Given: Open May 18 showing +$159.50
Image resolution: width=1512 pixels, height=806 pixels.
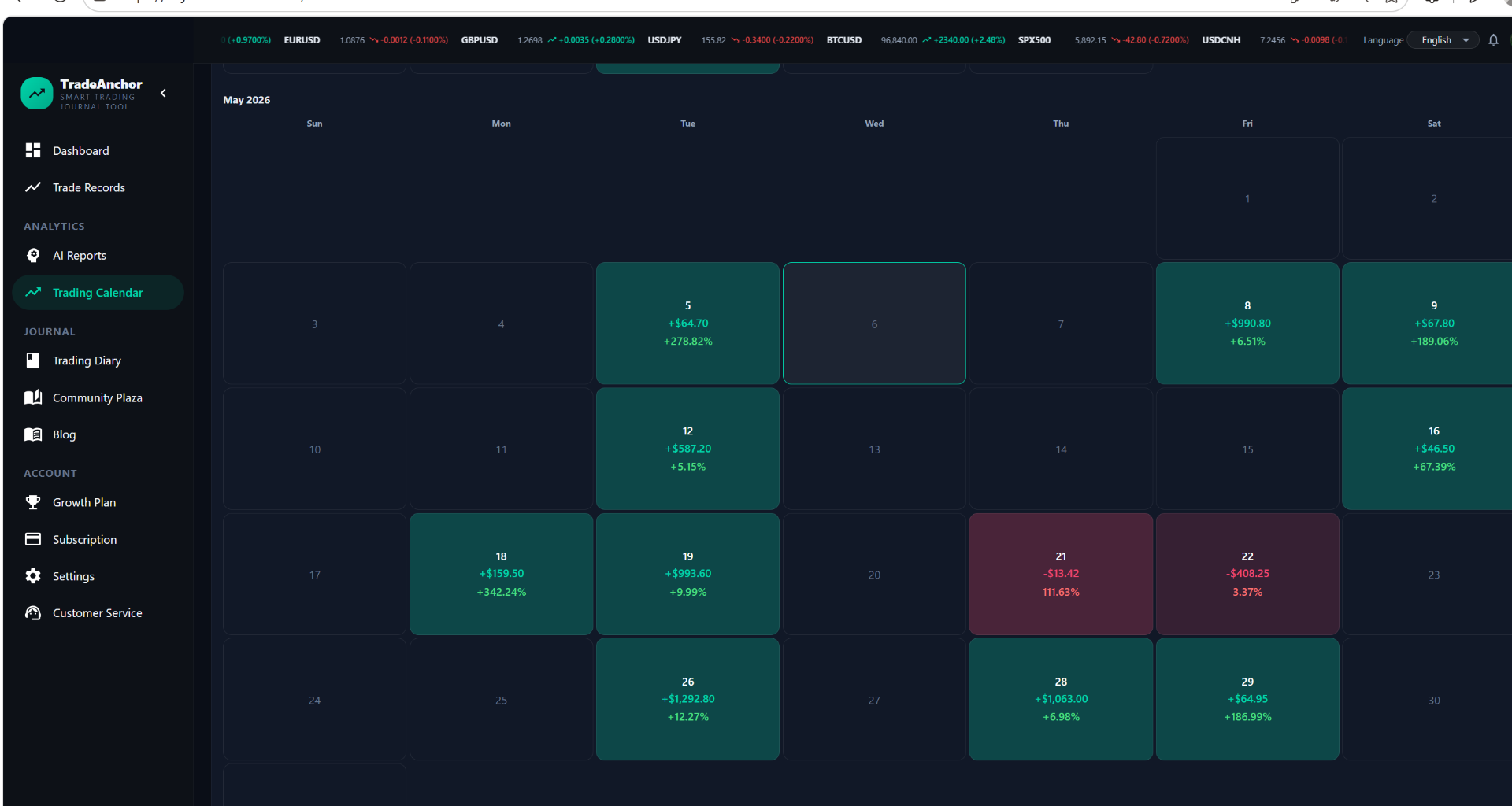Looking at the screenshot, I should (501, 575).
